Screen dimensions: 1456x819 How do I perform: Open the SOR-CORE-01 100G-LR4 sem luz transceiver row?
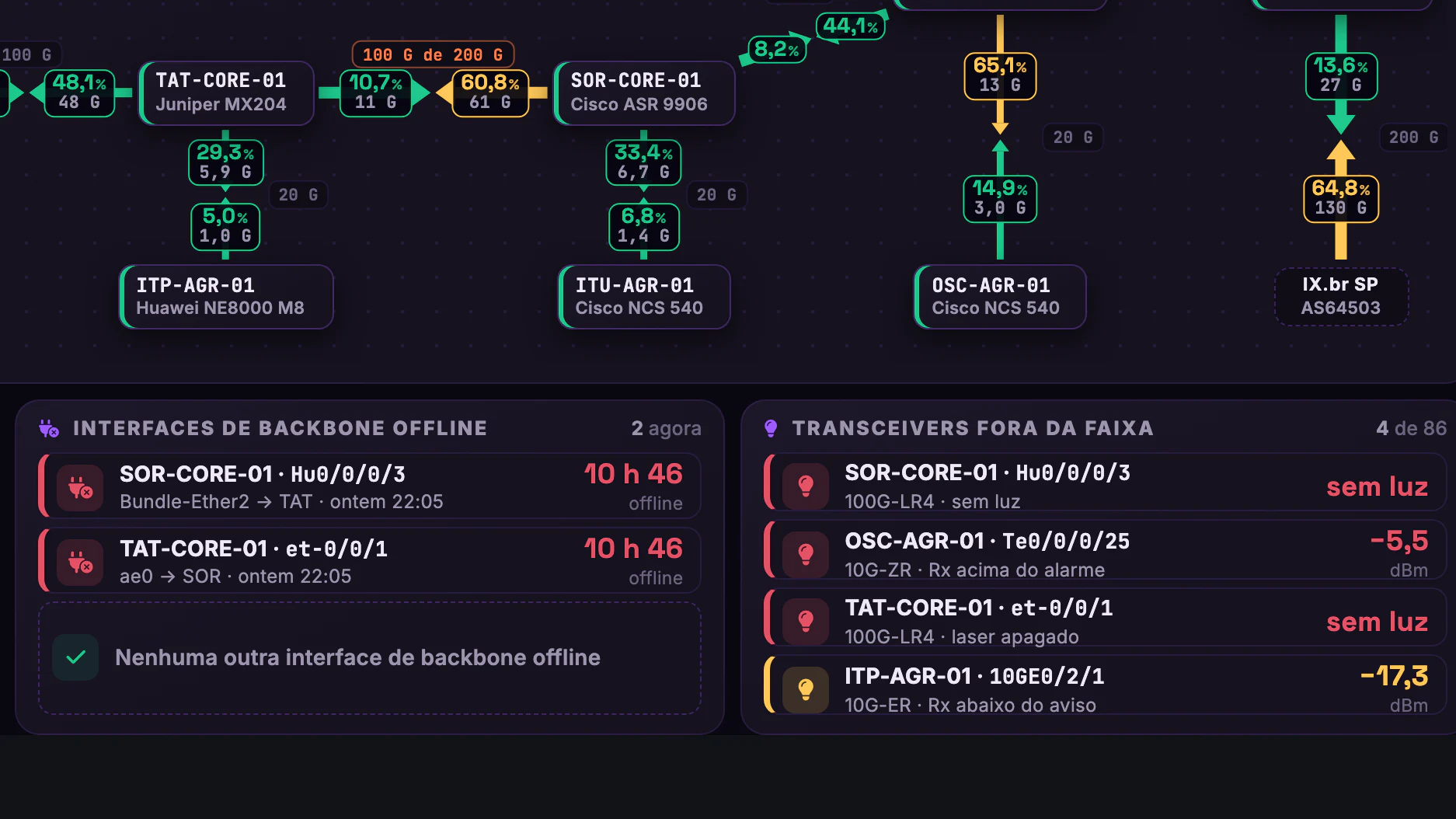(1106, 483)
